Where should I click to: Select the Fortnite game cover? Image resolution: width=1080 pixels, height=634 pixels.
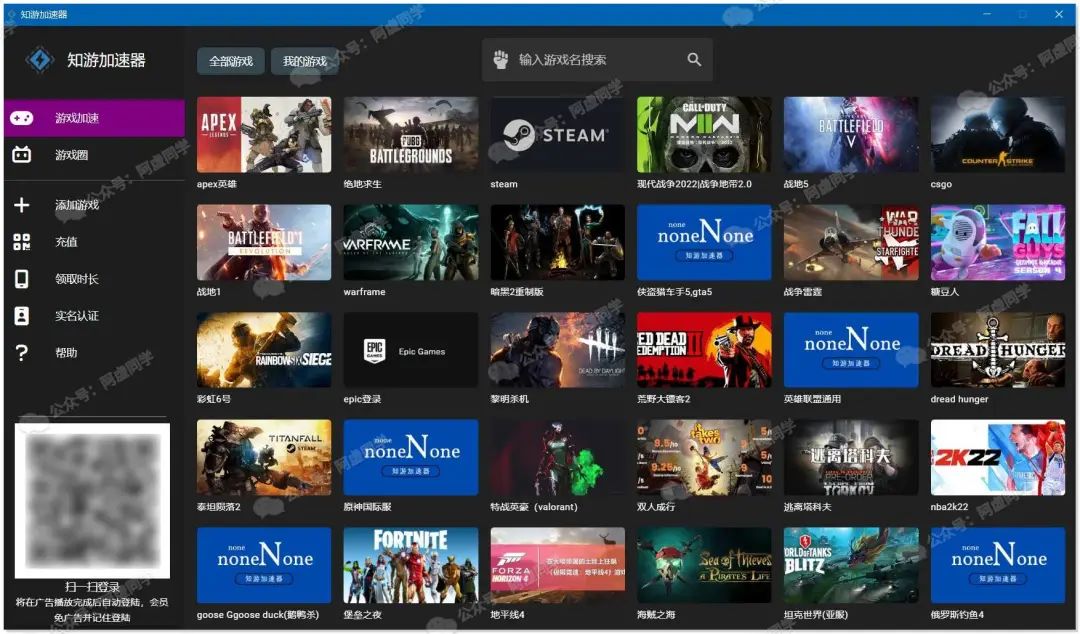(411, 565)
